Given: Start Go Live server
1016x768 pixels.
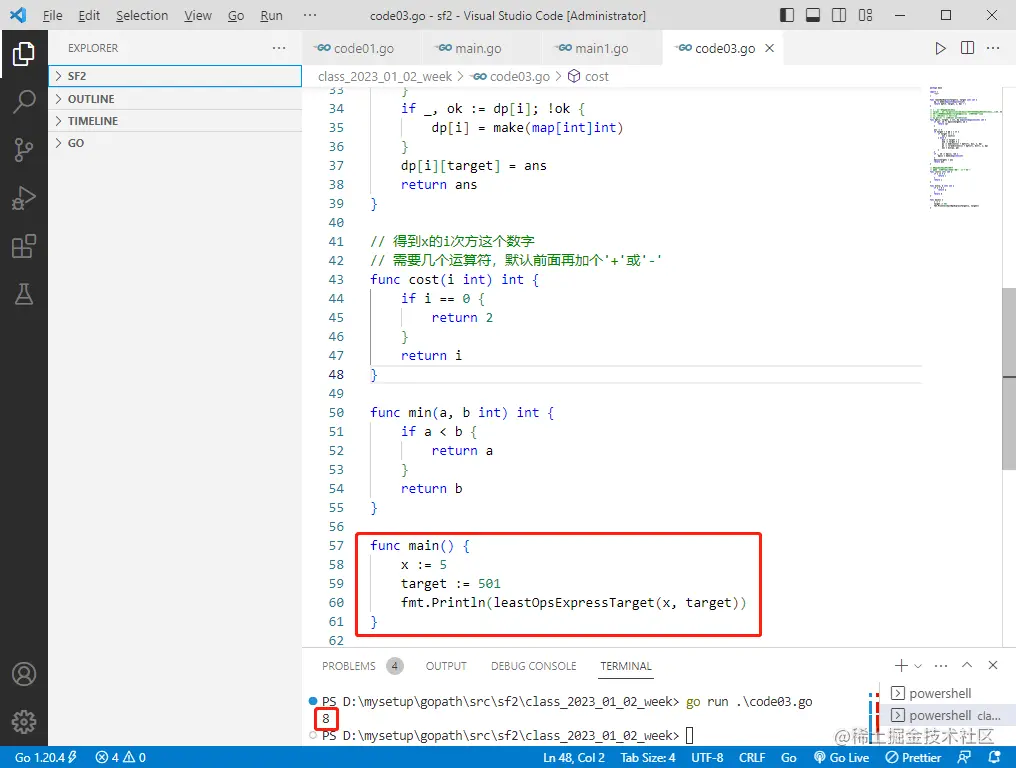Looking at the screenshot, I should coord(841,757).
